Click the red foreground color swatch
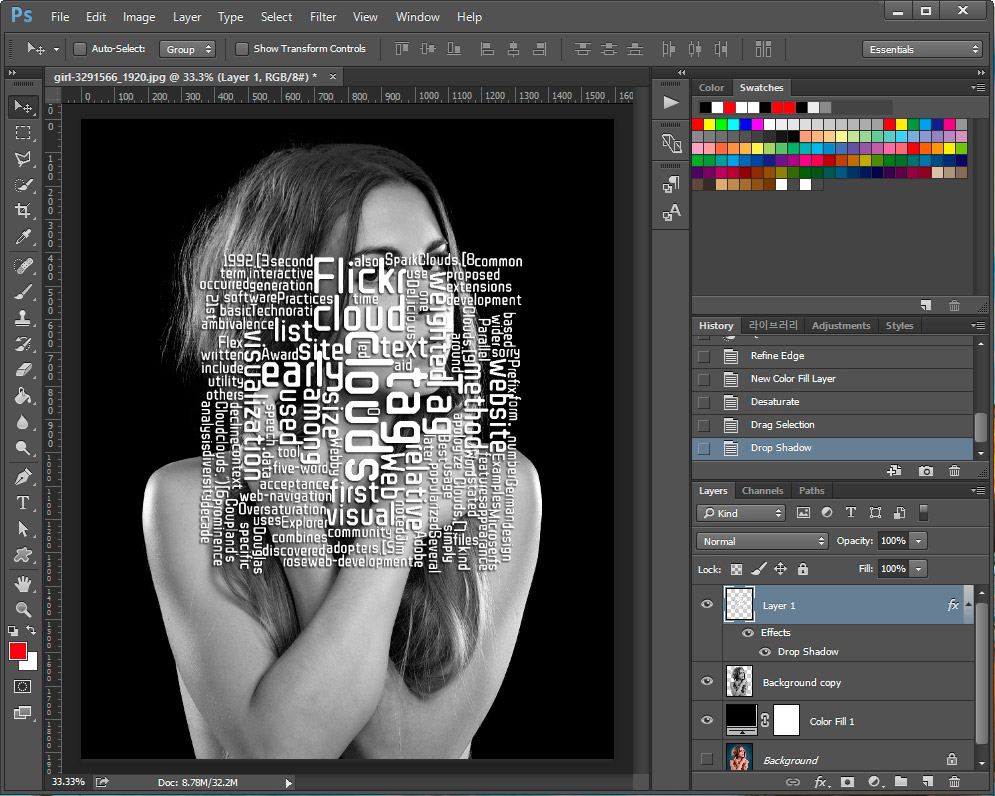This screenshot has height=796, width=995. [18, 651]
